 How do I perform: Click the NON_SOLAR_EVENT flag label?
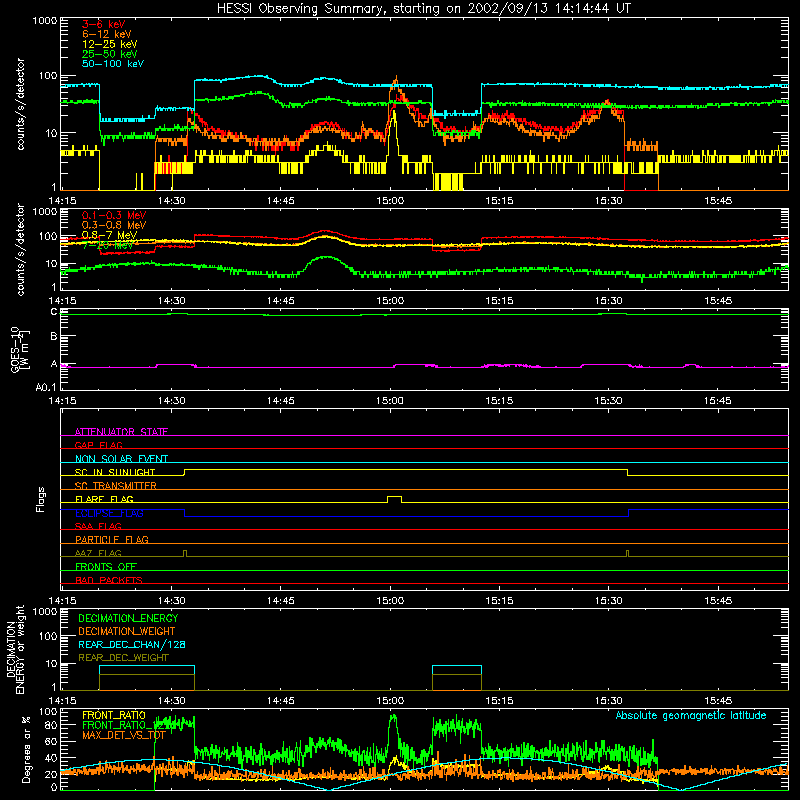point(121,459)
